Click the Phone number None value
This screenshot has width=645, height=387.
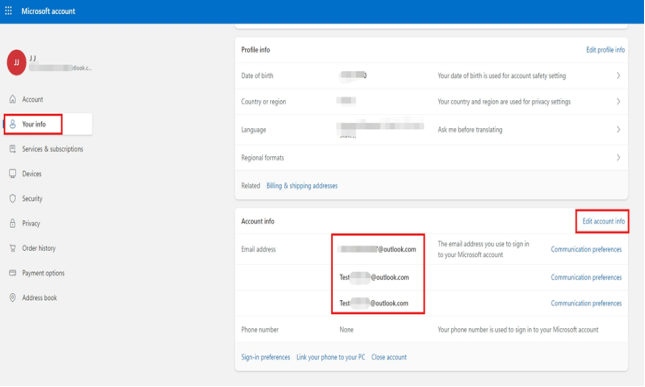pos(346,329)
